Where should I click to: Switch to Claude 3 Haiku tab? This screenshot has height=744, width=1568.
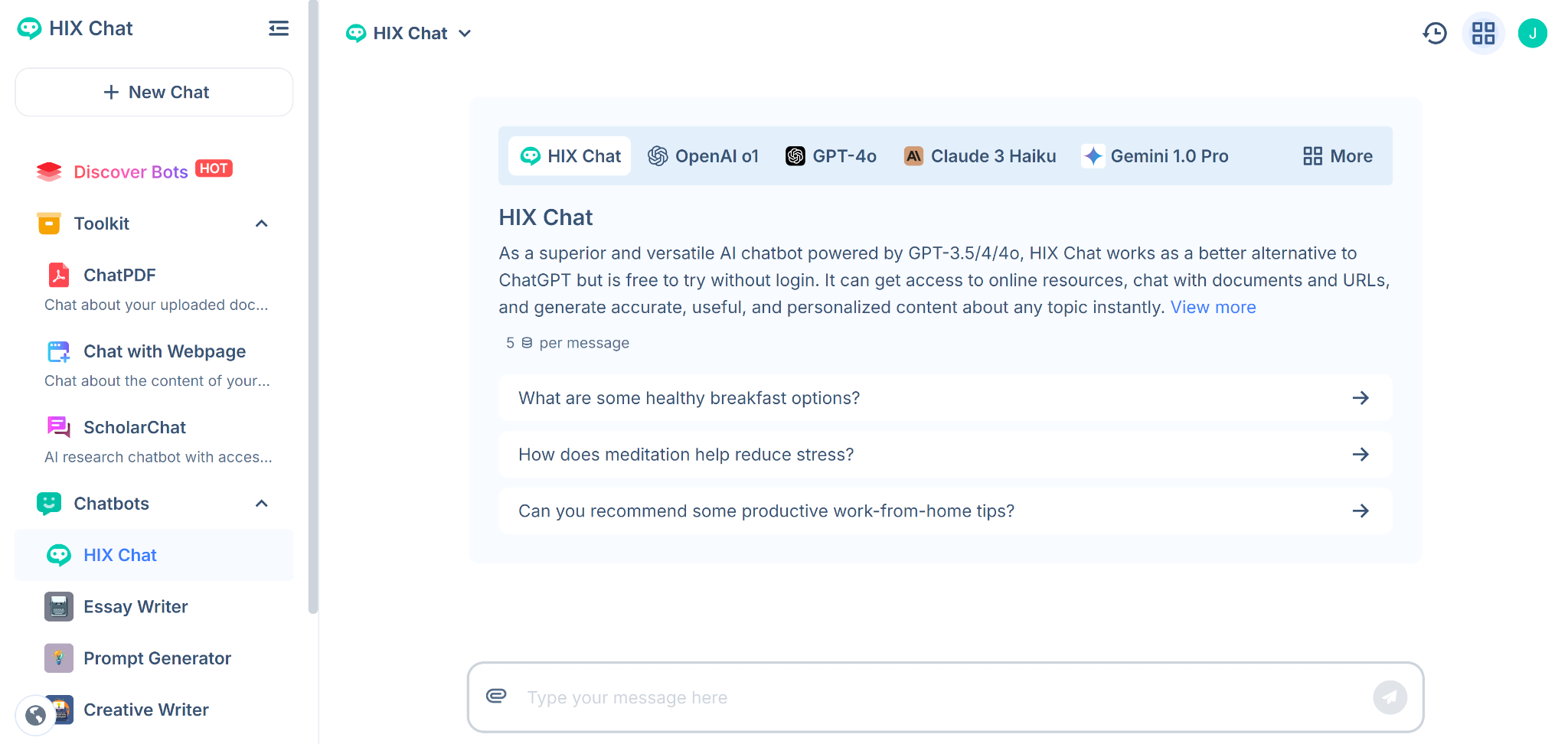pos(980,156)
